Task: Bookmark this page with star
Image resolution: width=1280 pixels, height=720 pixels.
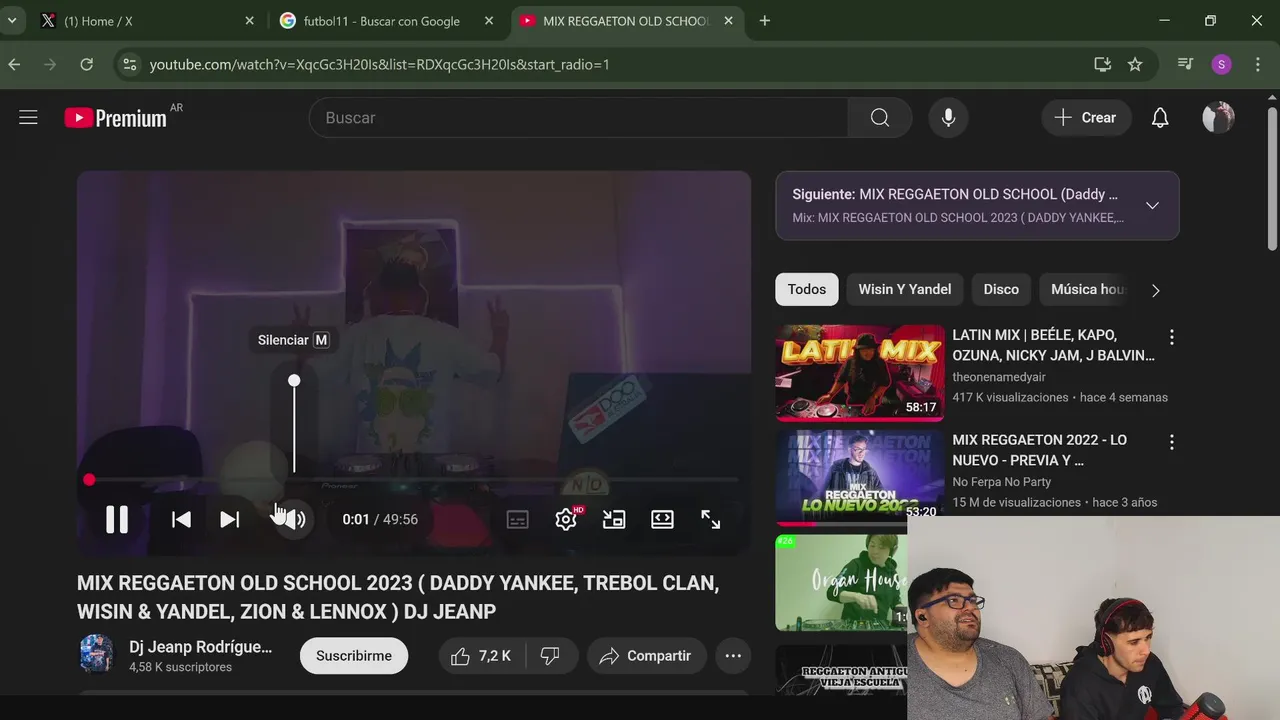Action: coord(1135,64)
